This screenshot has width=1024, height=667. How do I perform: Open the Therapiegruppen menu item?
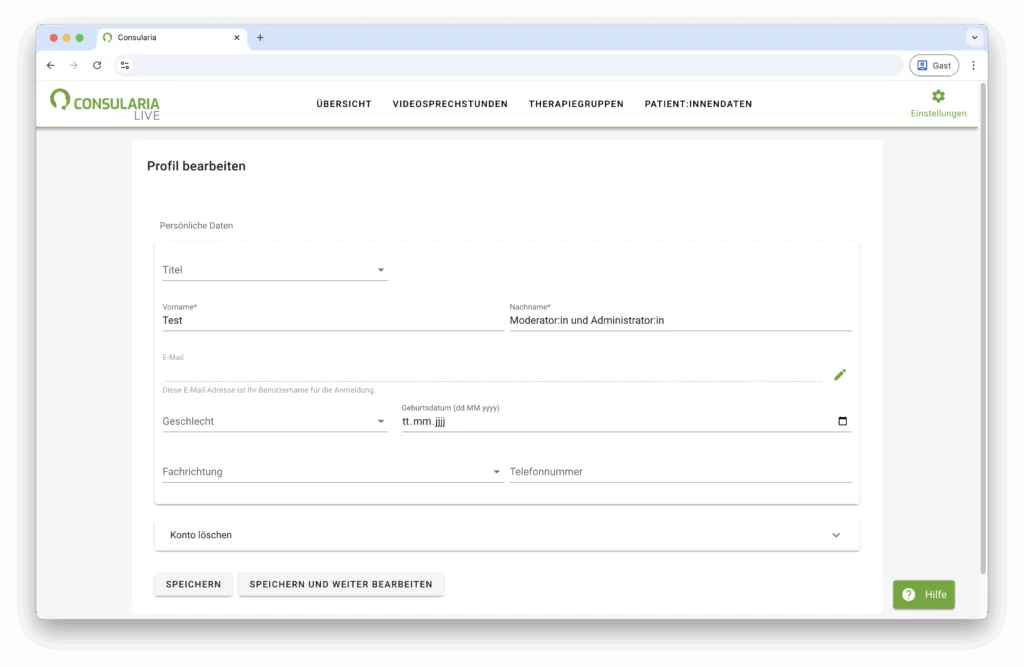coord(576,104)
